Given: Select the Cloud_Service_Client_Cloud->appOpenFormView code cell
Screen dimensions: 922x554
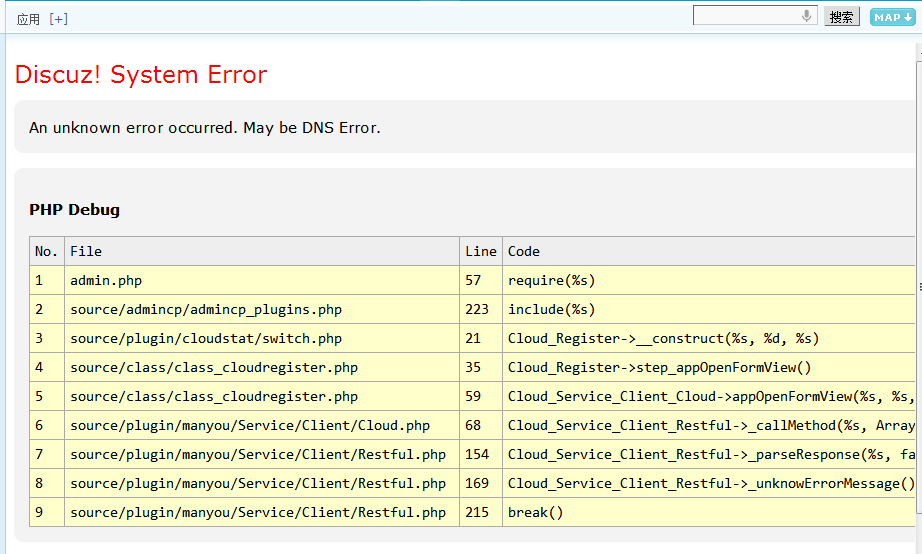Looking at the screenshot, I should point(709,396).
